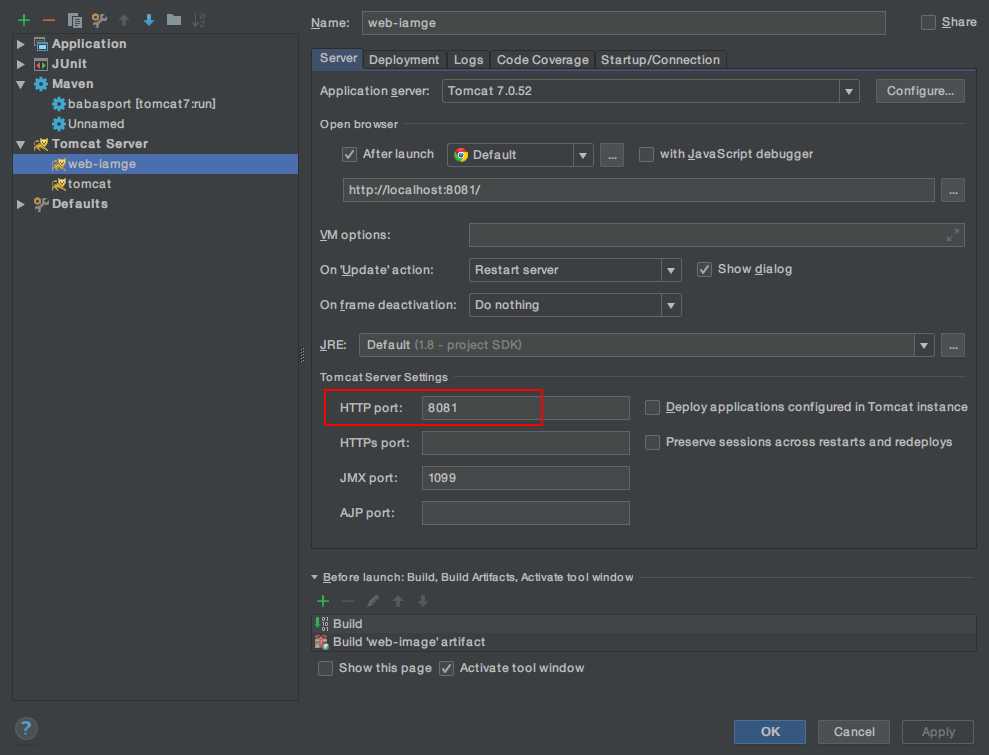This screenshot has width=989, height=755.
Task: Uncheck Activate tool window checkbox
Action: coord(447,668)
